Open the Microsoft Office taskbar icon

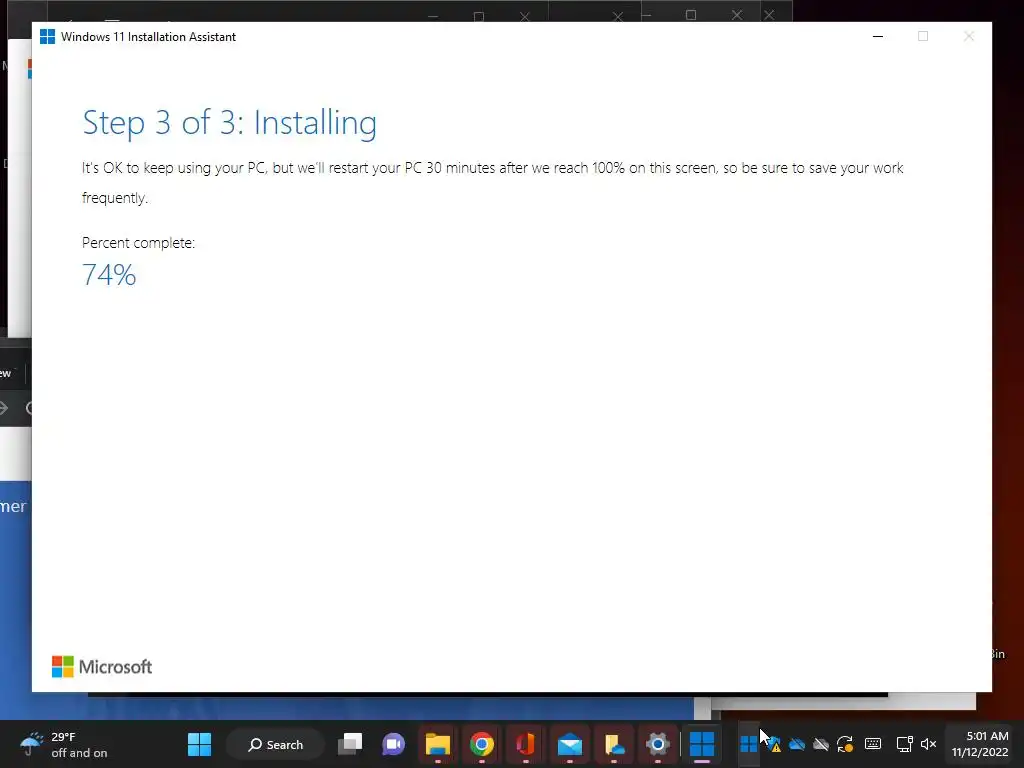click(x=526, y=744)
